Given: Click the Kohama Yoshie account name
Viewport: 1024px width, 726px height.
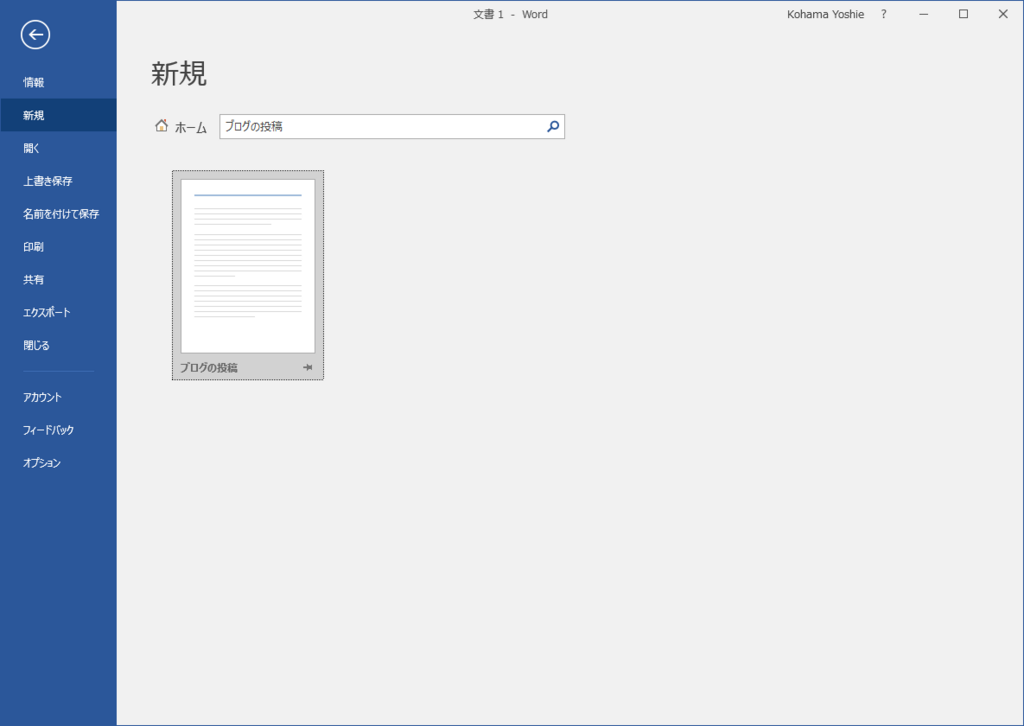Looking at the screenshot, I should 825,14.
